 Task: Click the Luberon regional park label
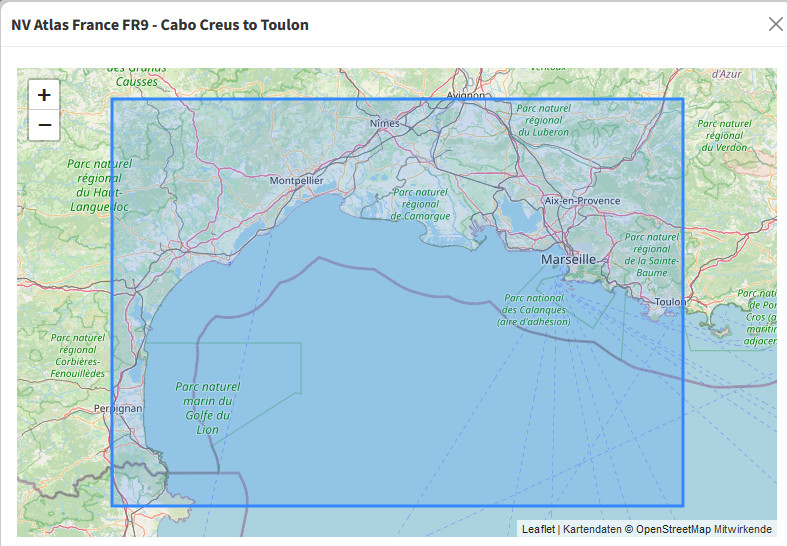pos(544,120)
